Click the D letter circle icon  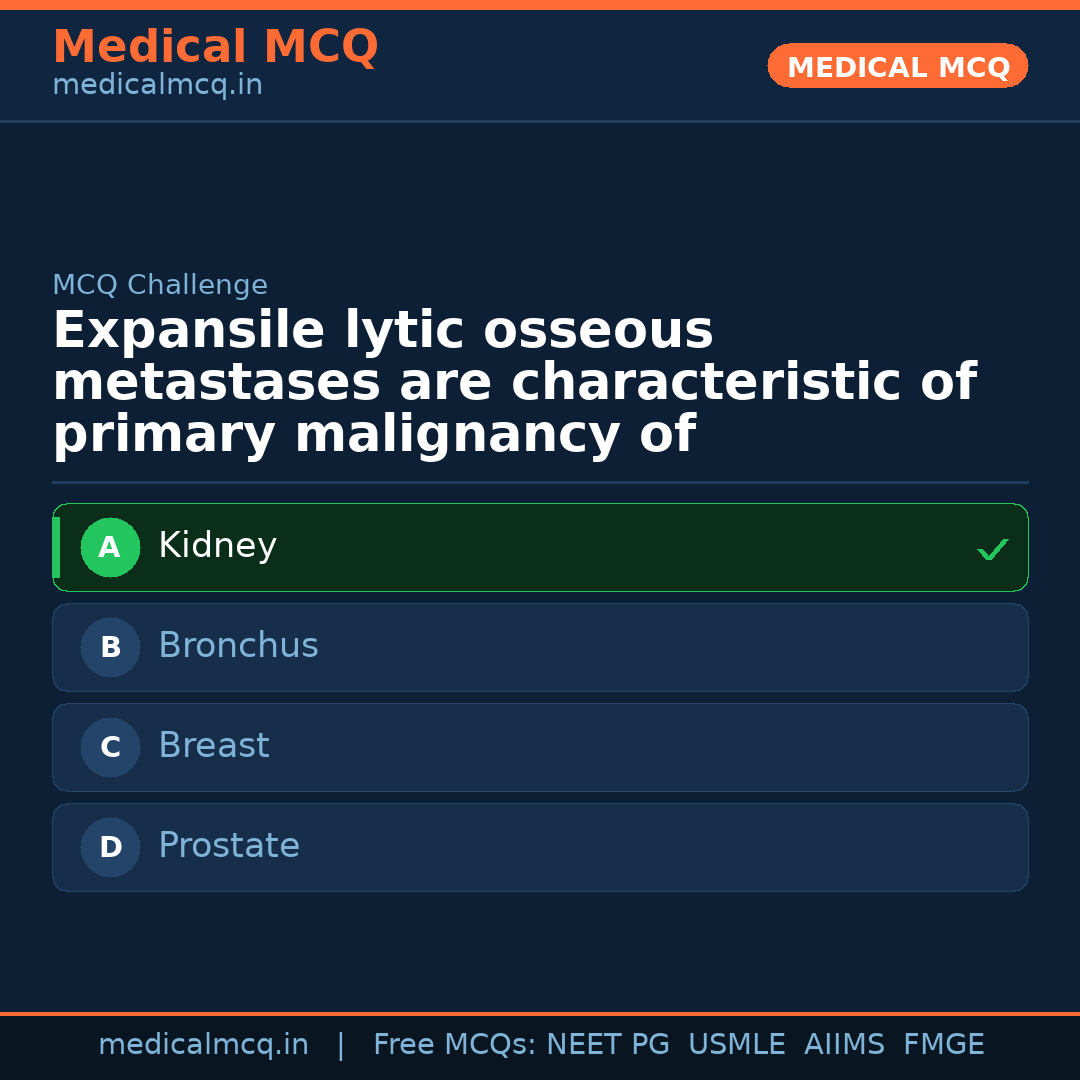(110, 847)
